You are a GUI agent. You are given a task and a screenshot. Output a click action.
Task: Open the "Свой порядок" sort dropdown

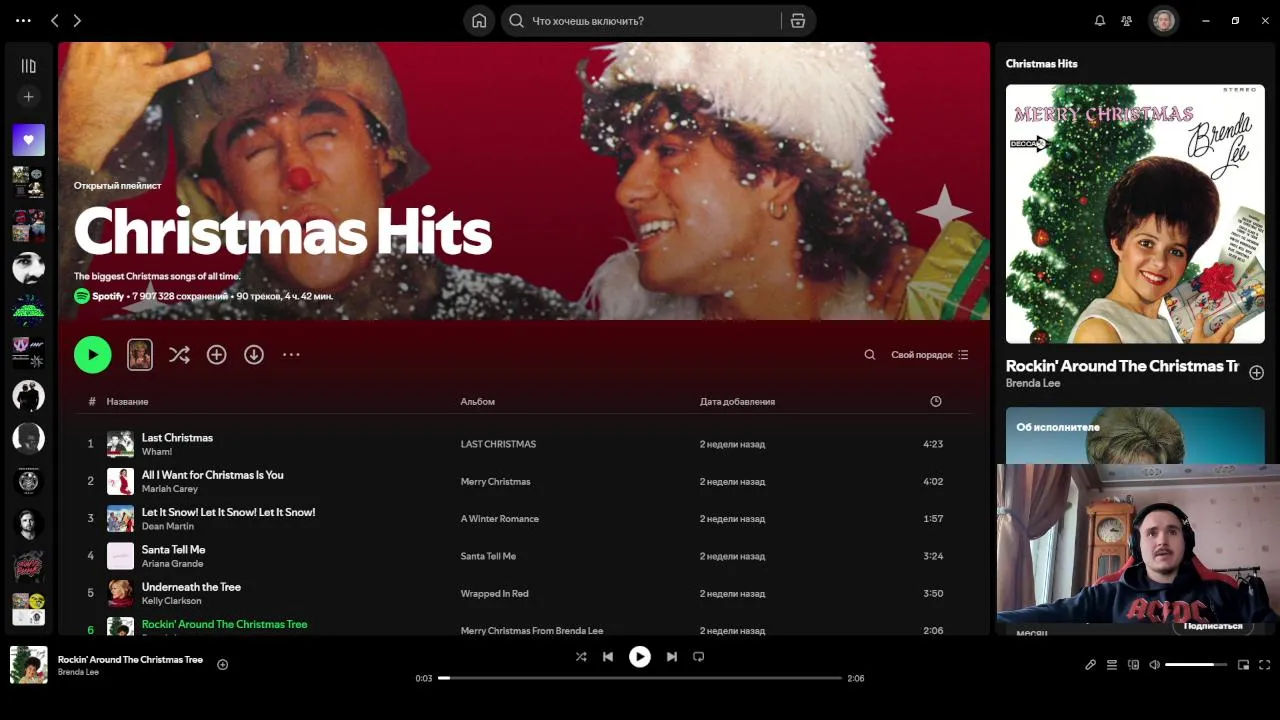930,355
